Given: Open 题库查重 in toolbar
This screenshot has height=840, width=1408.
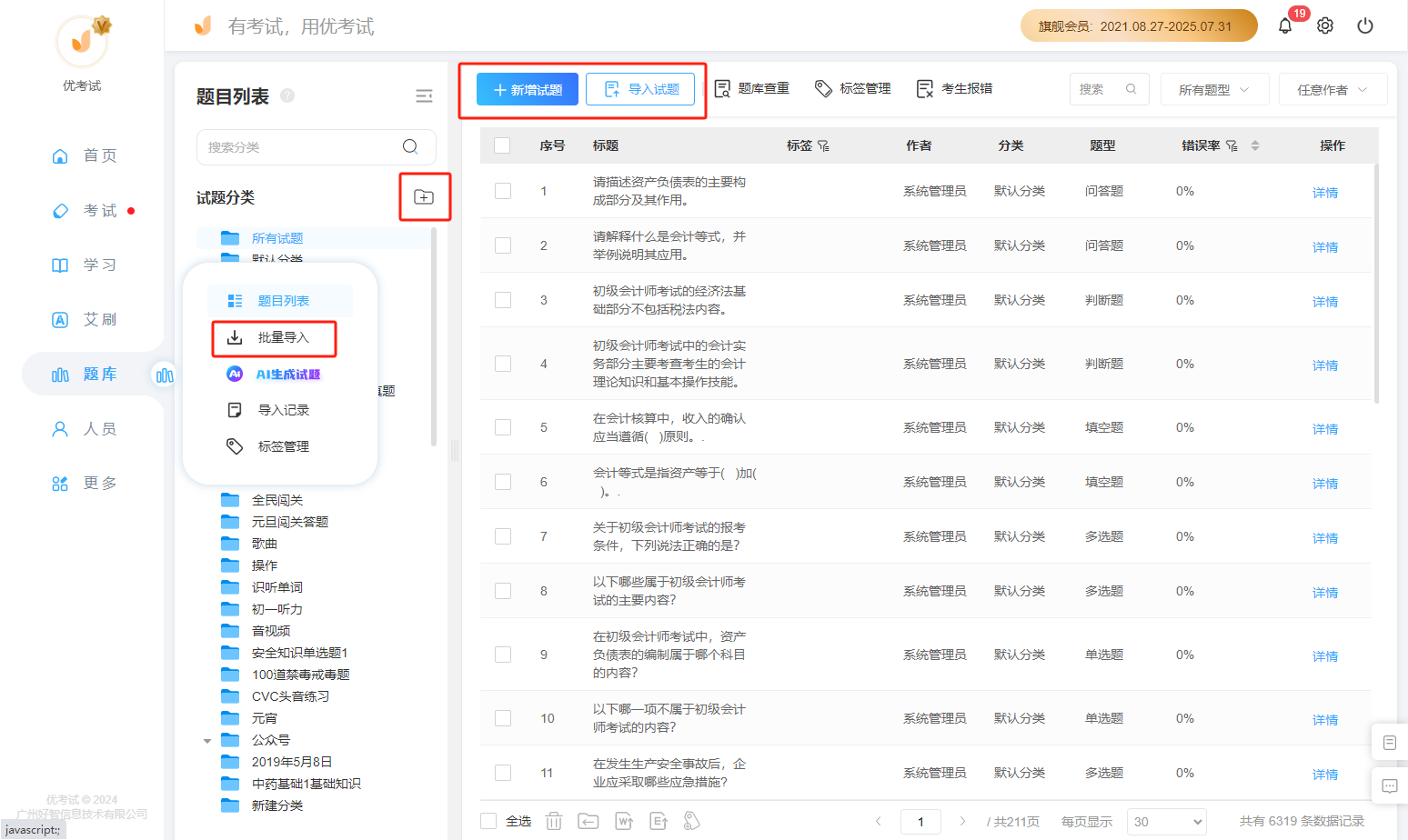Looking at the screenshot, I should click(751, 88).
